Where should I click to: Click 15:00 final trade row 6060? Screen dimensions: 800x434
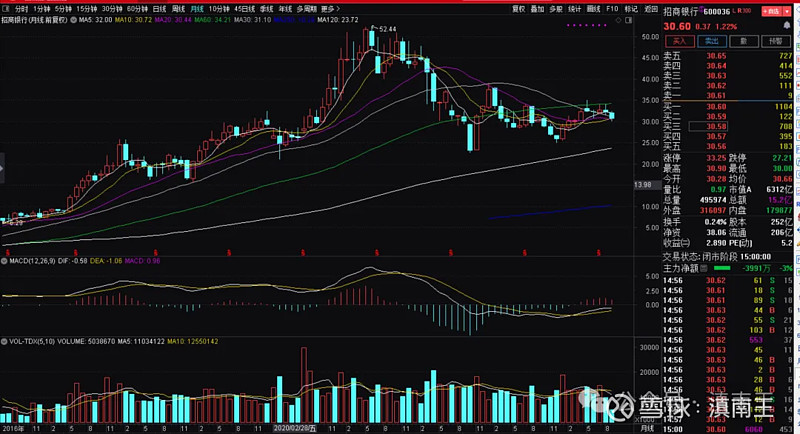click(728, 429)
